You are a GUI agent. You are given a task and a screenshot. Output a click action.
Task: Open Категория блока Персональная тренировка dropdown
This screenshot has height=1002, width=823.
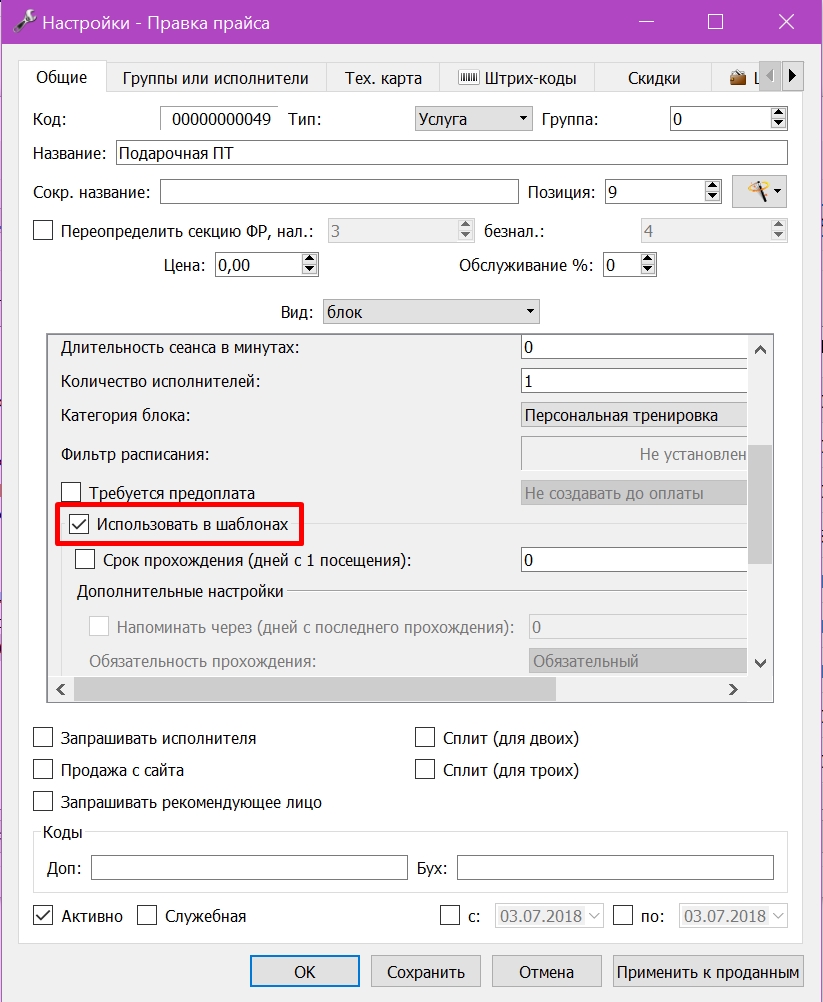click(634, 415)
